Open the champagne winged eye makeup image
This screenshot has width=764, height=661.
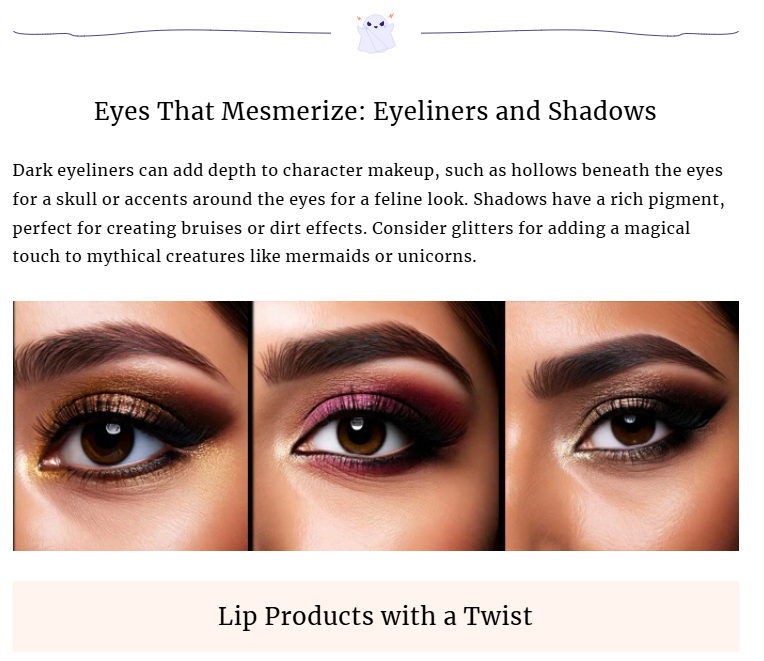click(622, 426)
